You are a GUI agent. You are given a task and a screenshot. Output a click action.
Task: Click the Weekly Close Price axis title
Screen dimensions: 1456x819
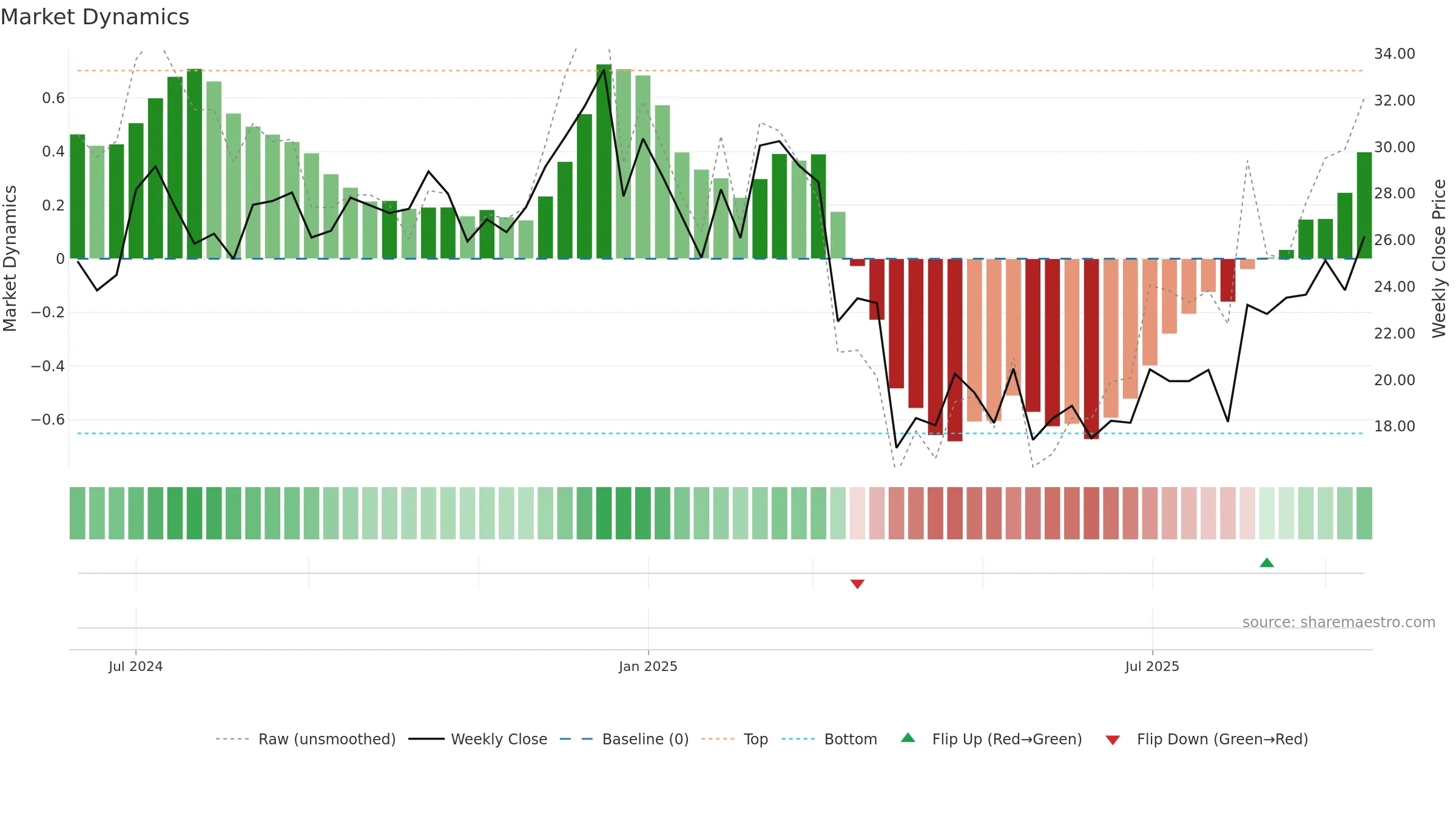(1439, 258)
